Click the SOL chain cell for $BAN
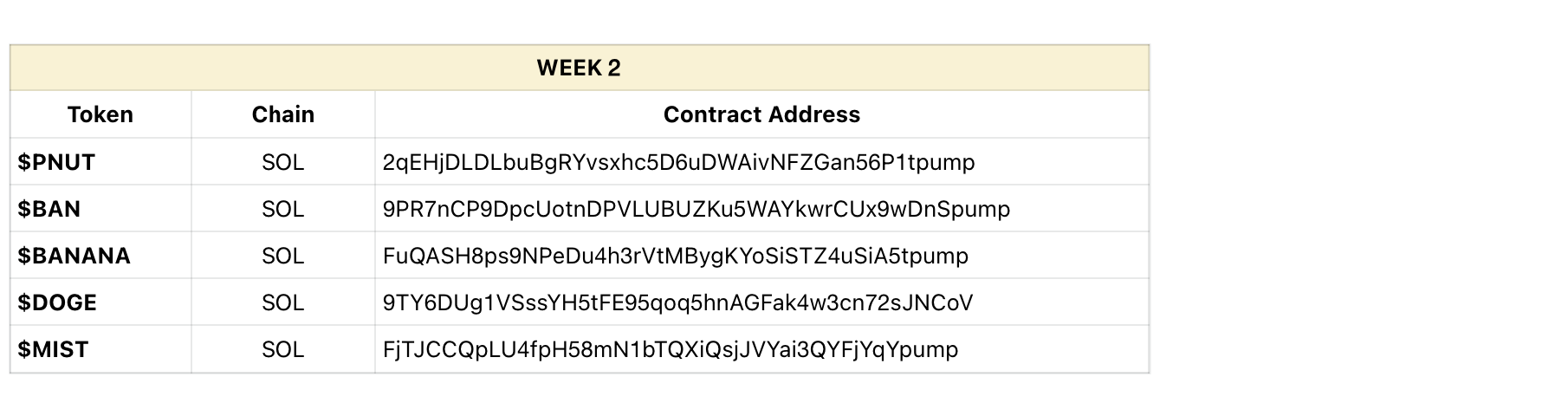The image size is (1568, 416). [x=283, y=209]
